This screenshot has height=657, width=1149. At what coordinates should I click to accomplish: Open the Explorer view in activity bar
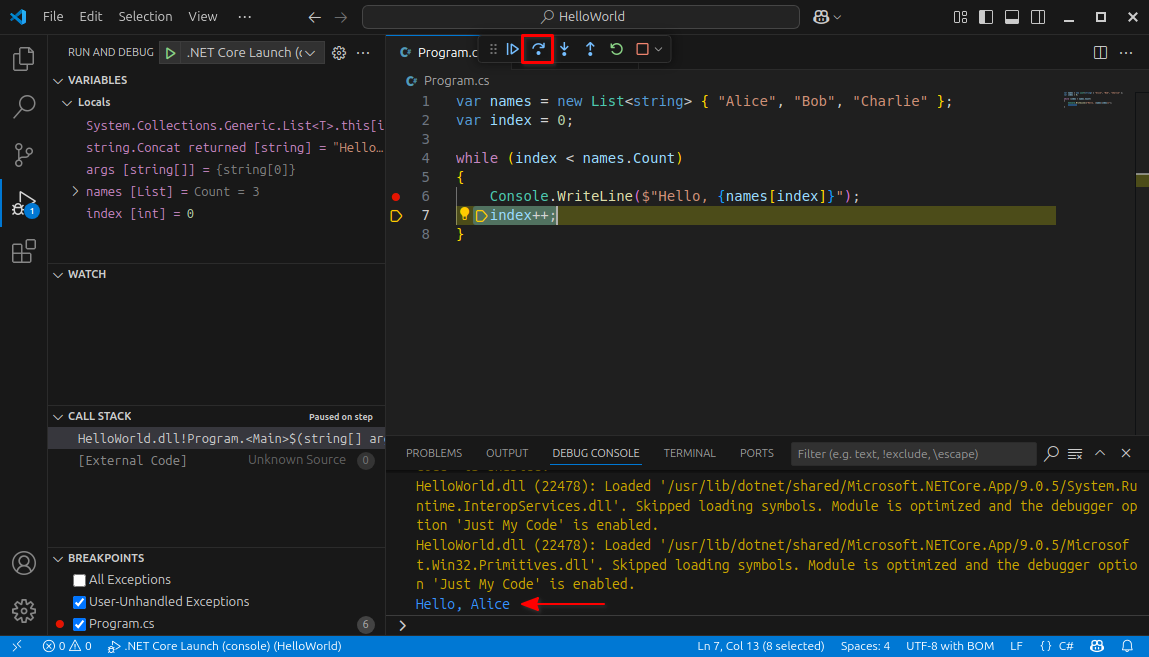23,59
